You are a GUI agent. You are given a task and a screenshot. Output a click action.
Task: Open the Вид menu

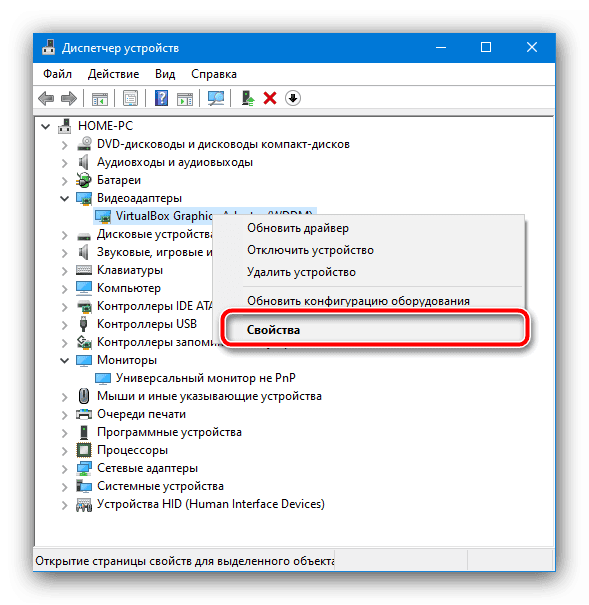[x=165, y=74]
